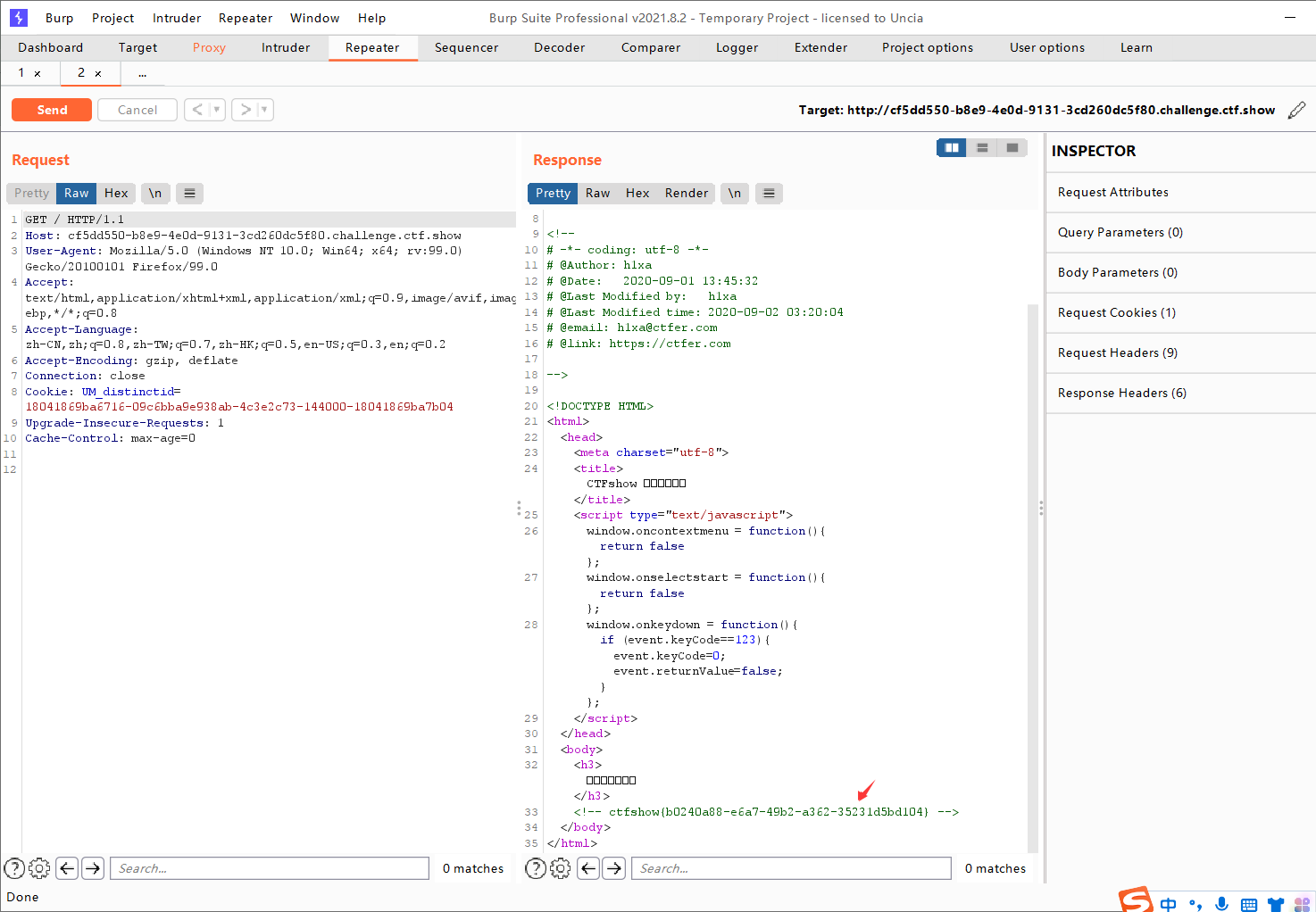
Task: Switch to the Comparer tab
Action: pos(651,47)
